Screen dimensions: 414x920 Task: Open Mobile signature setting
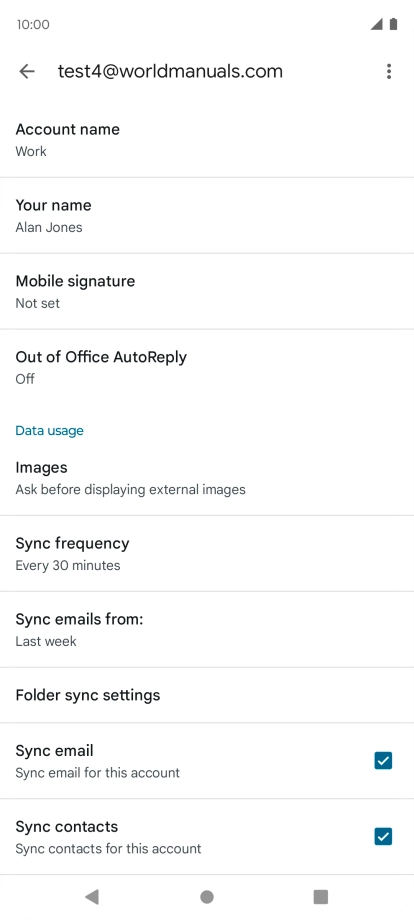[x=207, y=291]
